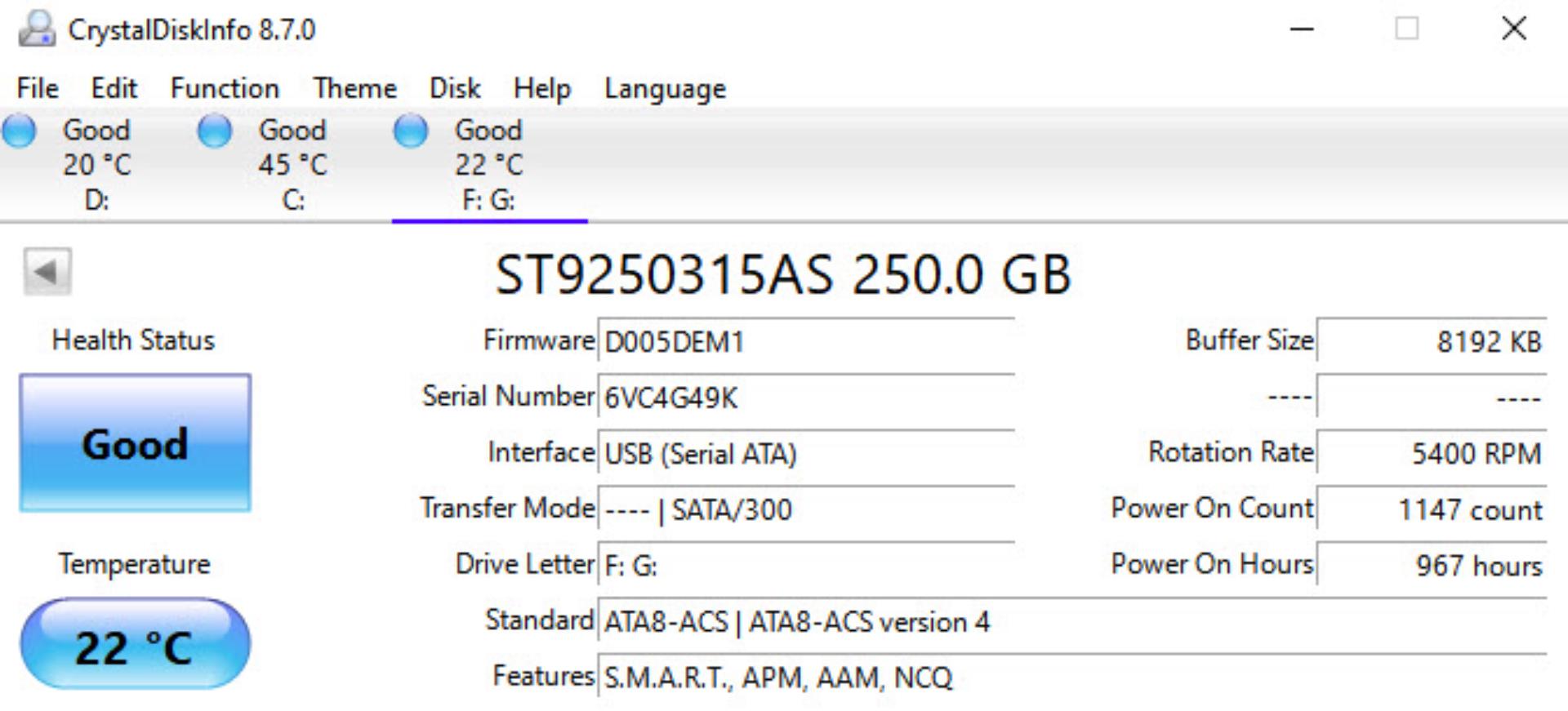Click the Power On Count value 1147 count
Image resolution: width=1568 pixels, height=711 pixels.
click(x=1432, y=509)
